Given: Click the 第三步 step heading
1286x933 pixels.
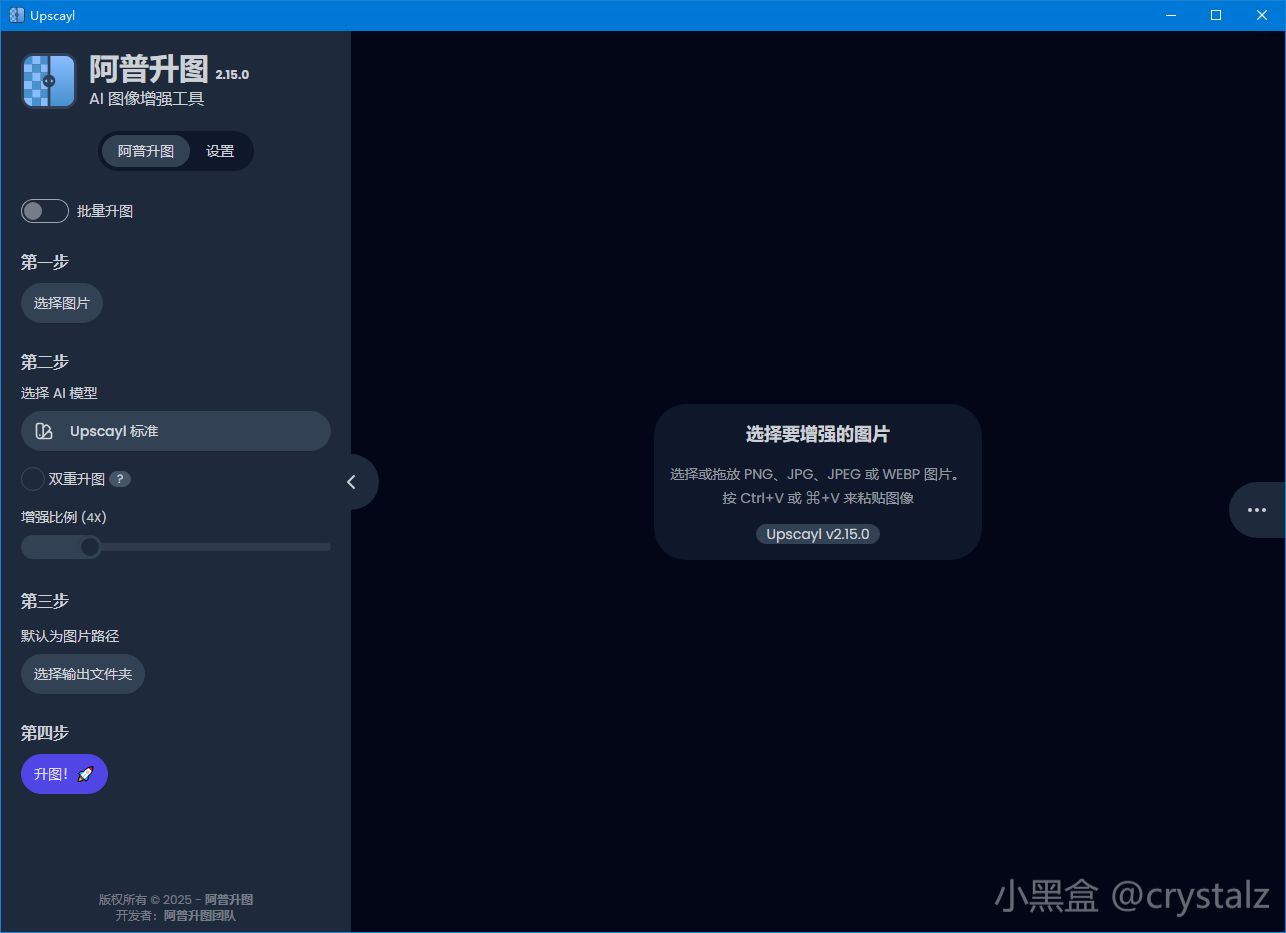Looking at the screenshot, I should [x=45, y=601].
